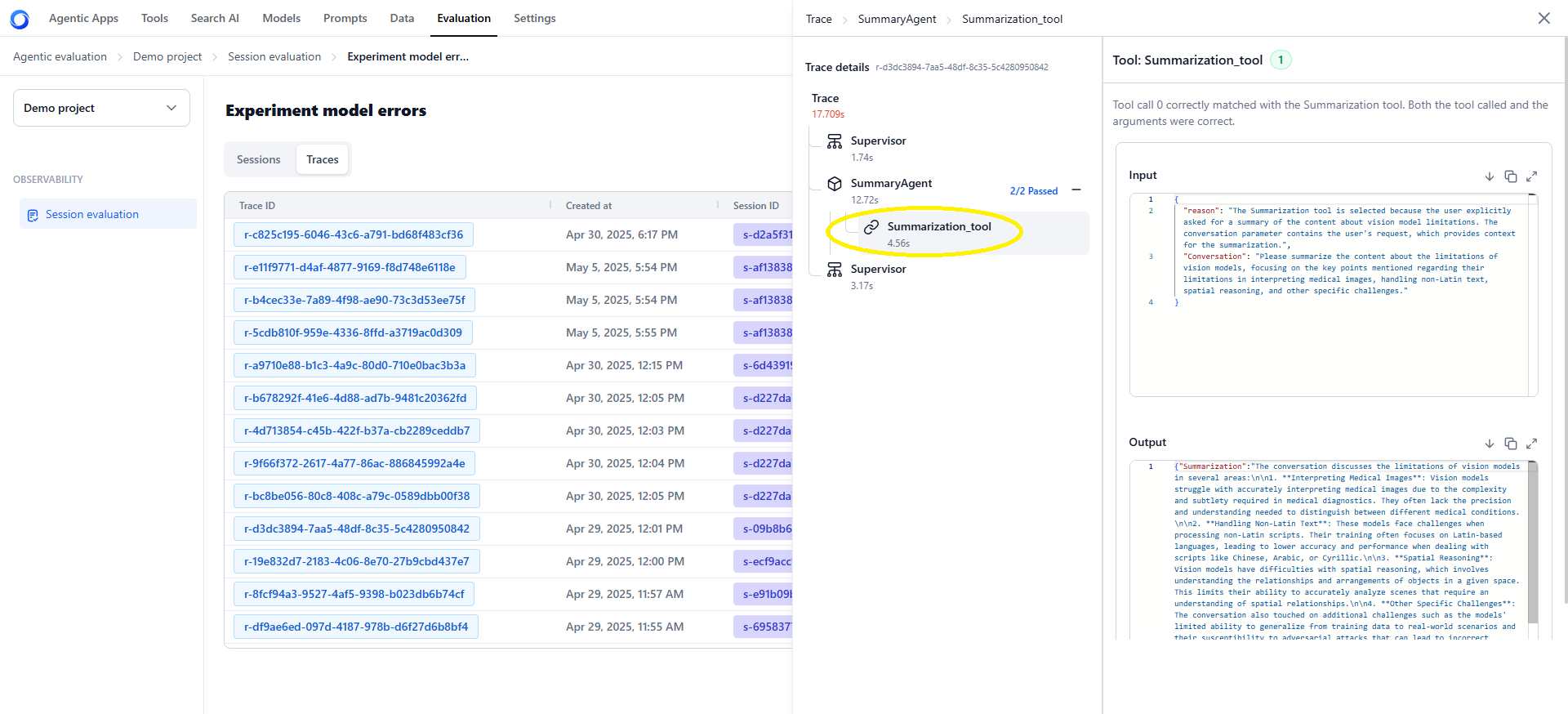Switch to the Sessions tab
Viewport: 1568px width, 714px height.
coord(259,159)
